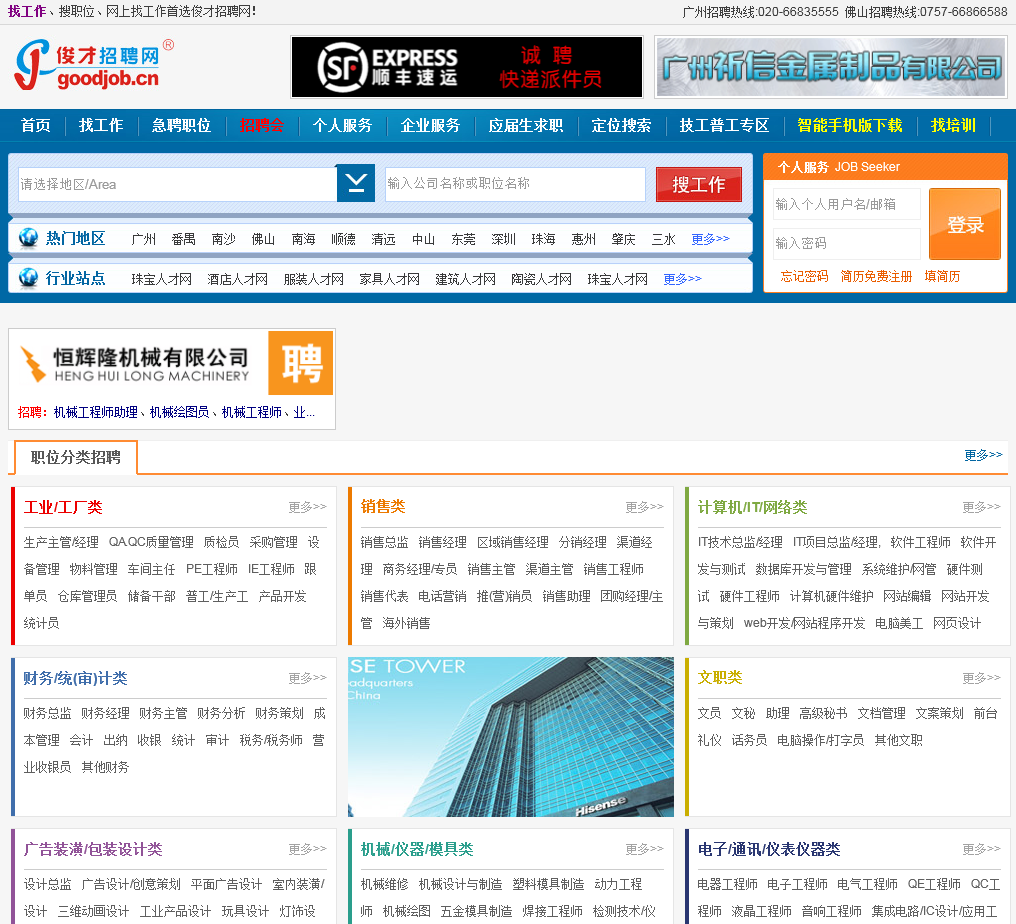Click the 填简历 link

[x=942, y=276]
